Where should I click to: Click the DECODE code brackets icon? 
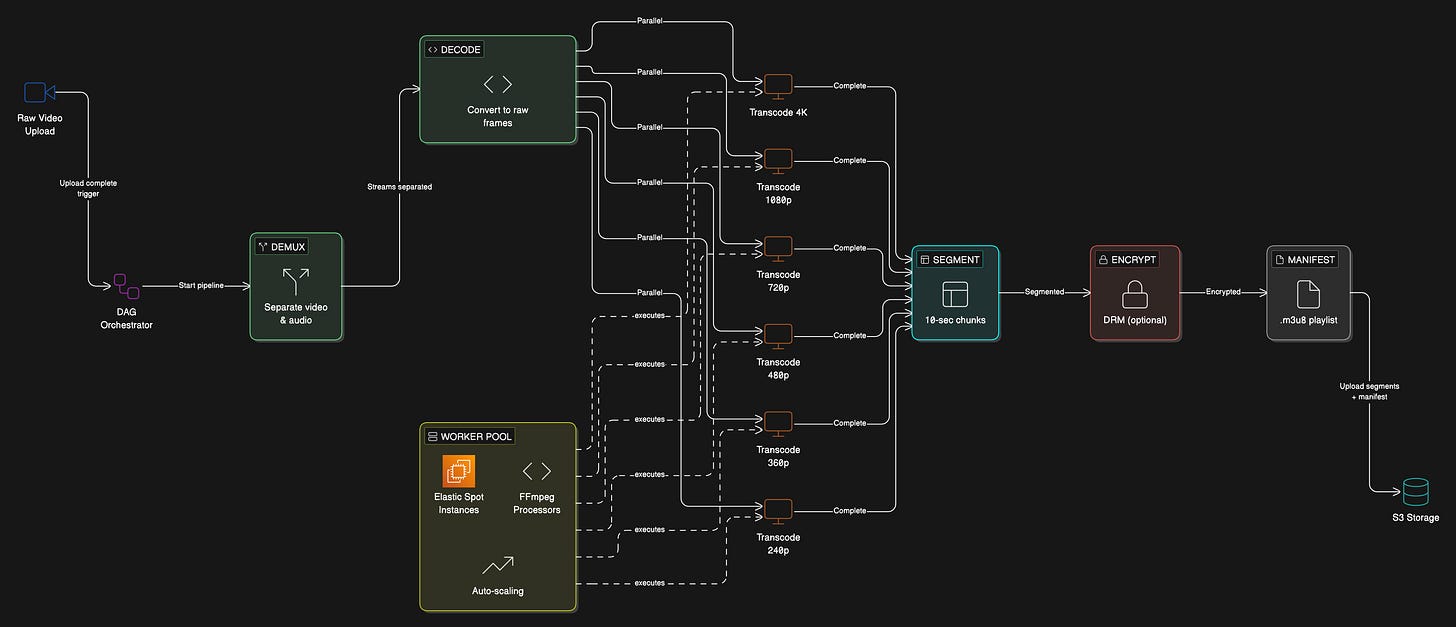pos(498,84)
